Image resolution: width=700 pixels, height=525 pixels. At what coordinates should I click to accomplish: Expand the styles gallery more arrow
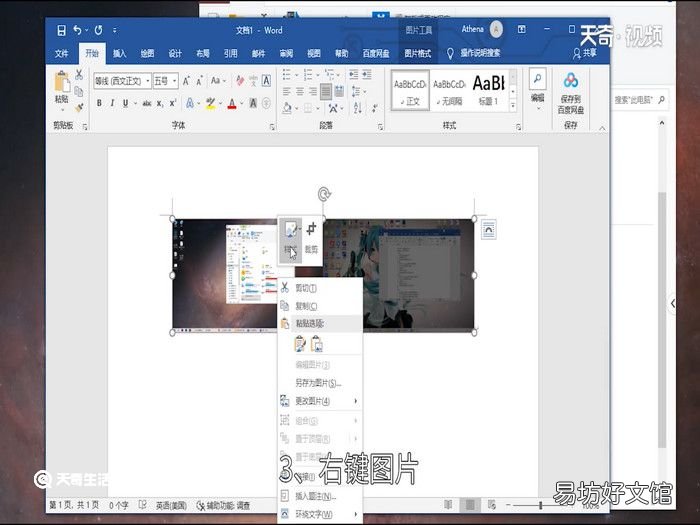(x=513, y=107)
